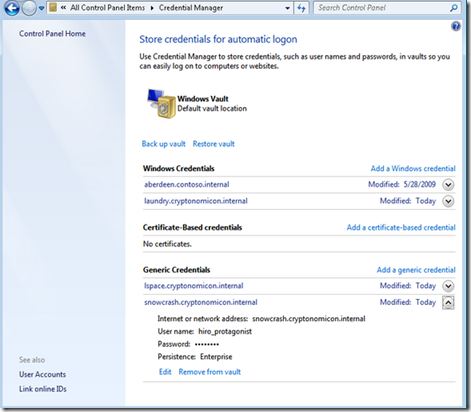This screenshot has height=412, width=471.
Task: Click the Restore vault link
Action: pos(214,144)
